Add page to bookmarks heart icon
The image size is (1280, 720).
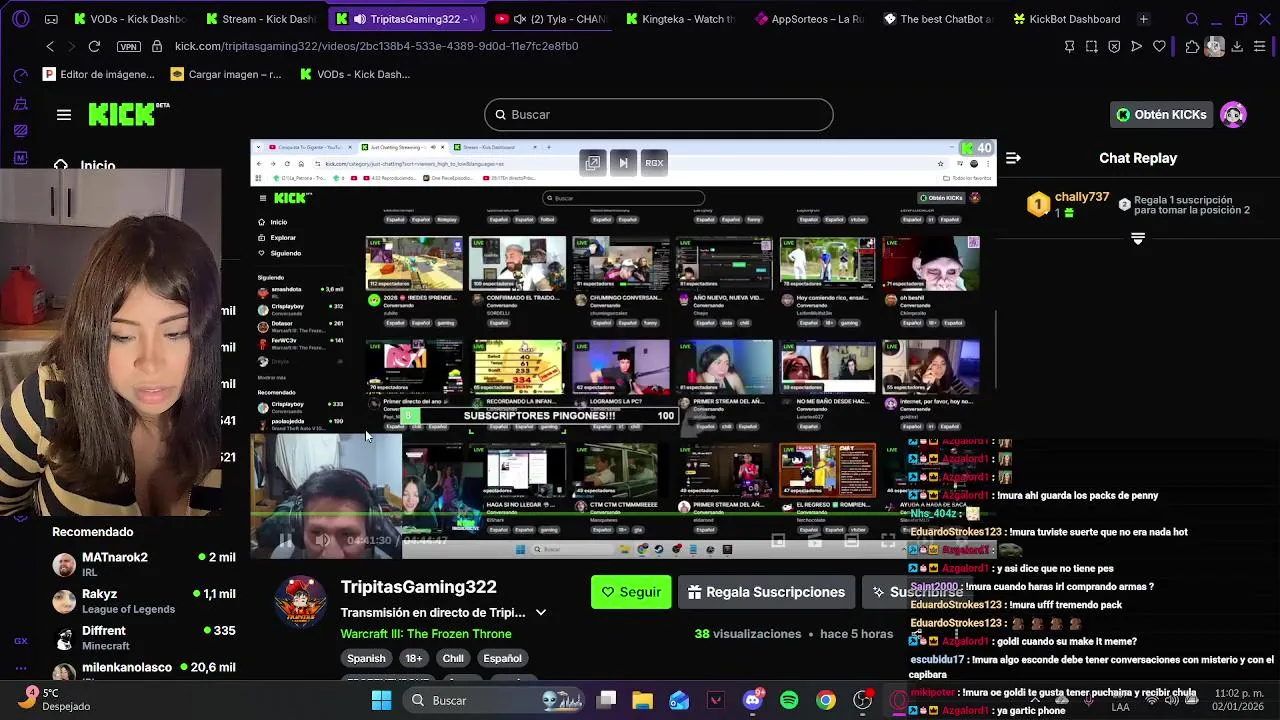click(1159, 46)
